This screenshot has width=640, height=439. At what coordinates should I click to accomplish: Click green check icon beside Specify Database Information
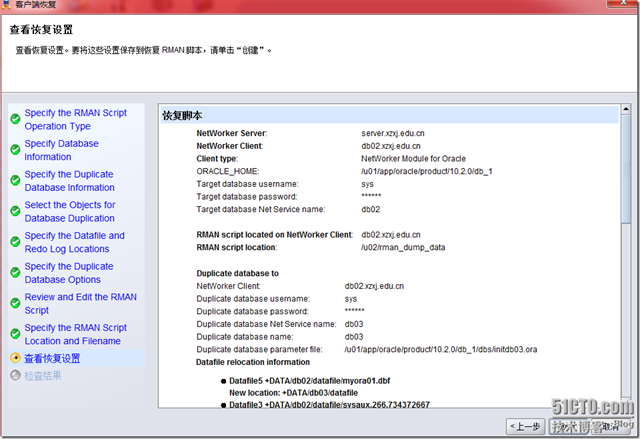16,150
